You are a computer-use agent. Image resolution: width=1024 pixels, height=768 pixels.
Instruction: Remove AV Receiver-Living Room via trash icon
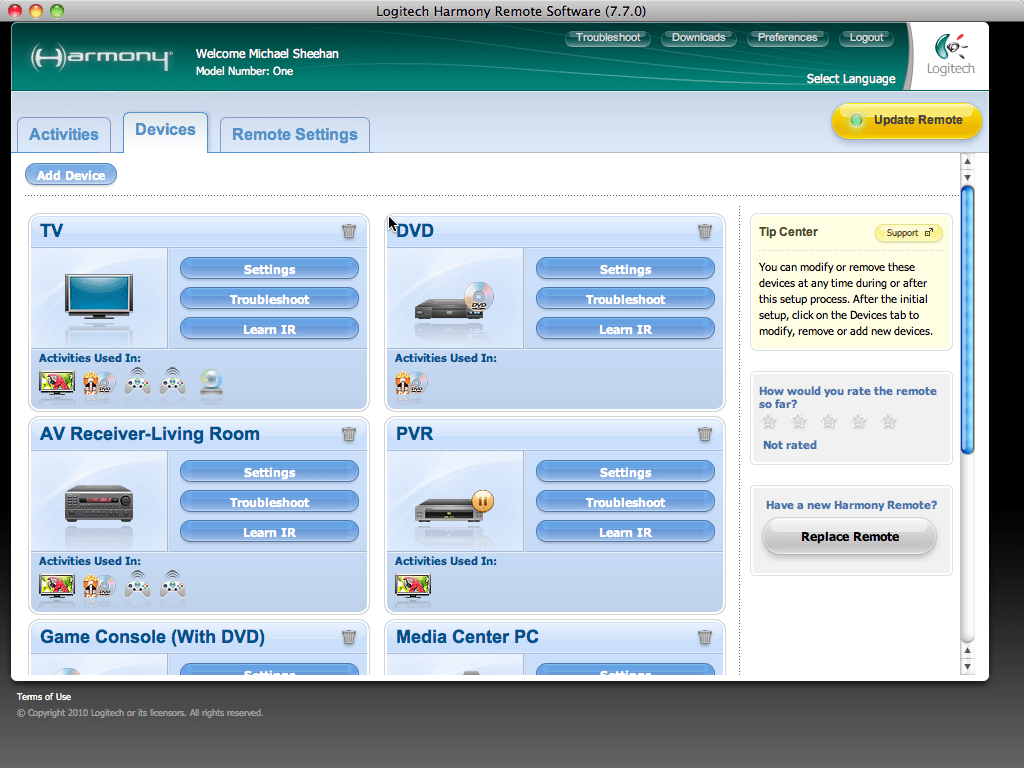click(x=349, y=434)
